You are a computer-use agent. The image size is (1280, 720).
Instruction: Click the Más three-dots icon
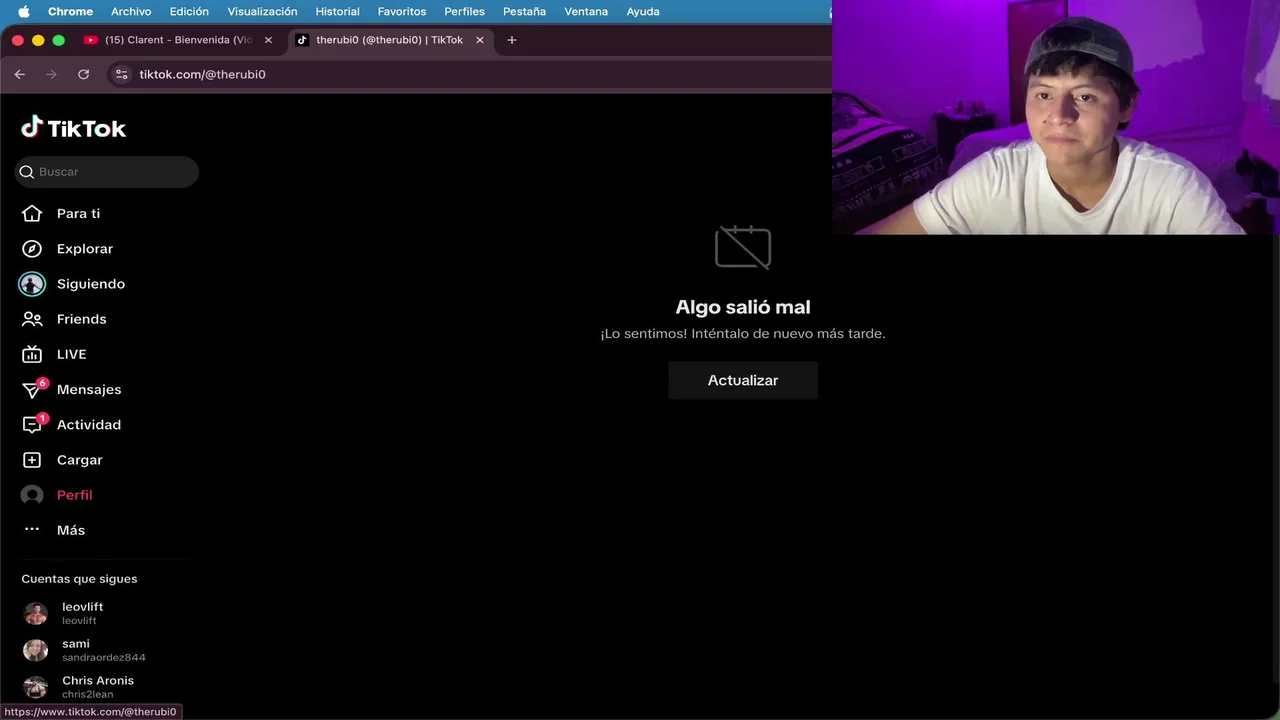(x=32, y=529)
